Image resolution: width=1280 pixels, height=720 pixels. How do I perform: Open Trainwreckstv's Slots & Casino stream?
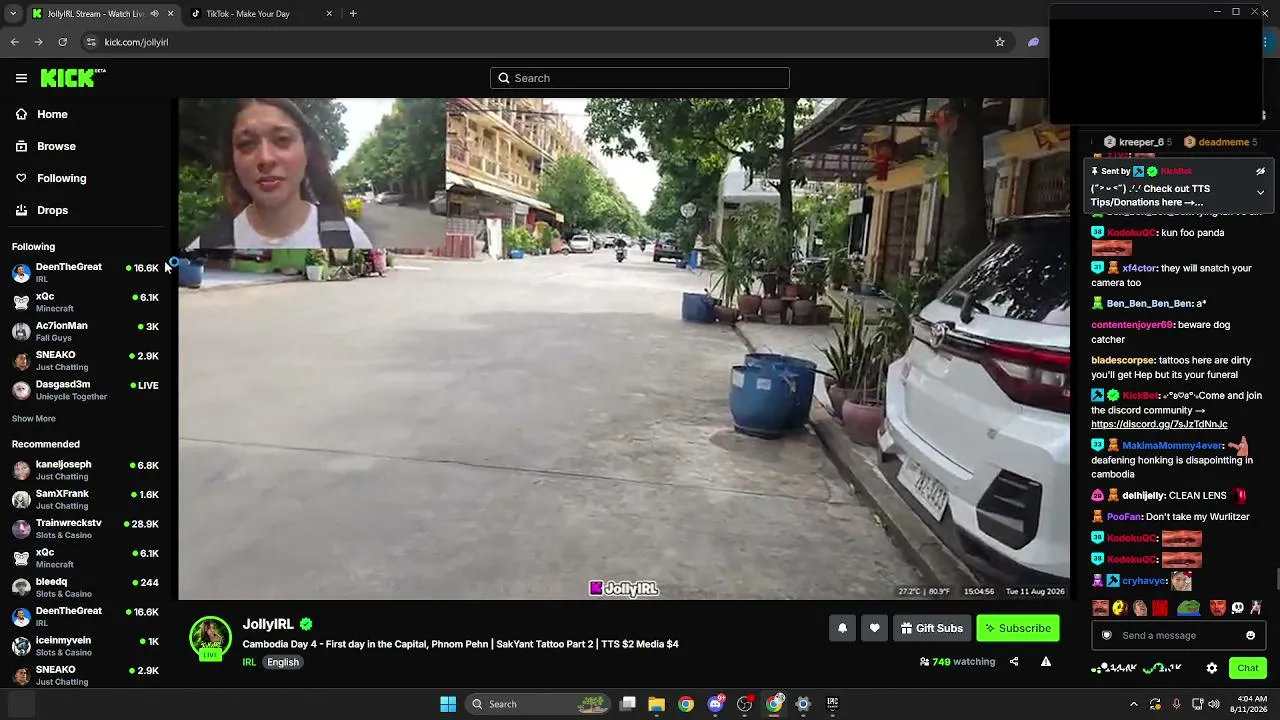pos(85,528)
